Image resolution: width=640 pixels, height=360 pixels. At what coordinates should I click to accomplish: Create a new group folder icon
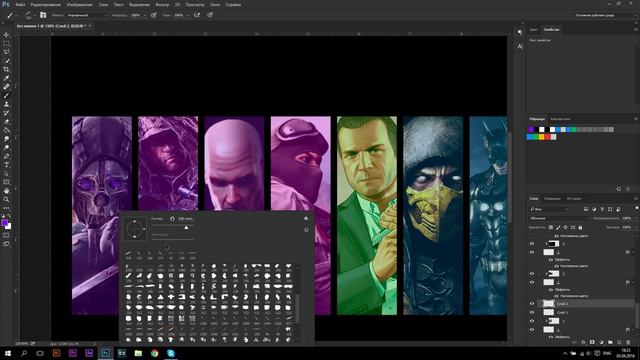pos(610,342)
